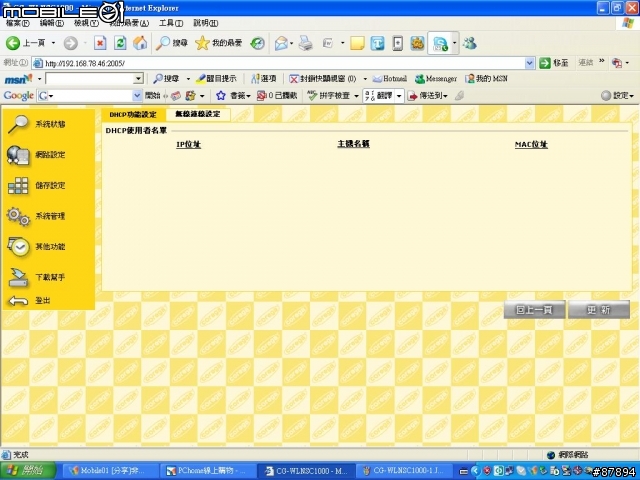Click the Print printer icon
640x480 pixels.
click(305, 43)
